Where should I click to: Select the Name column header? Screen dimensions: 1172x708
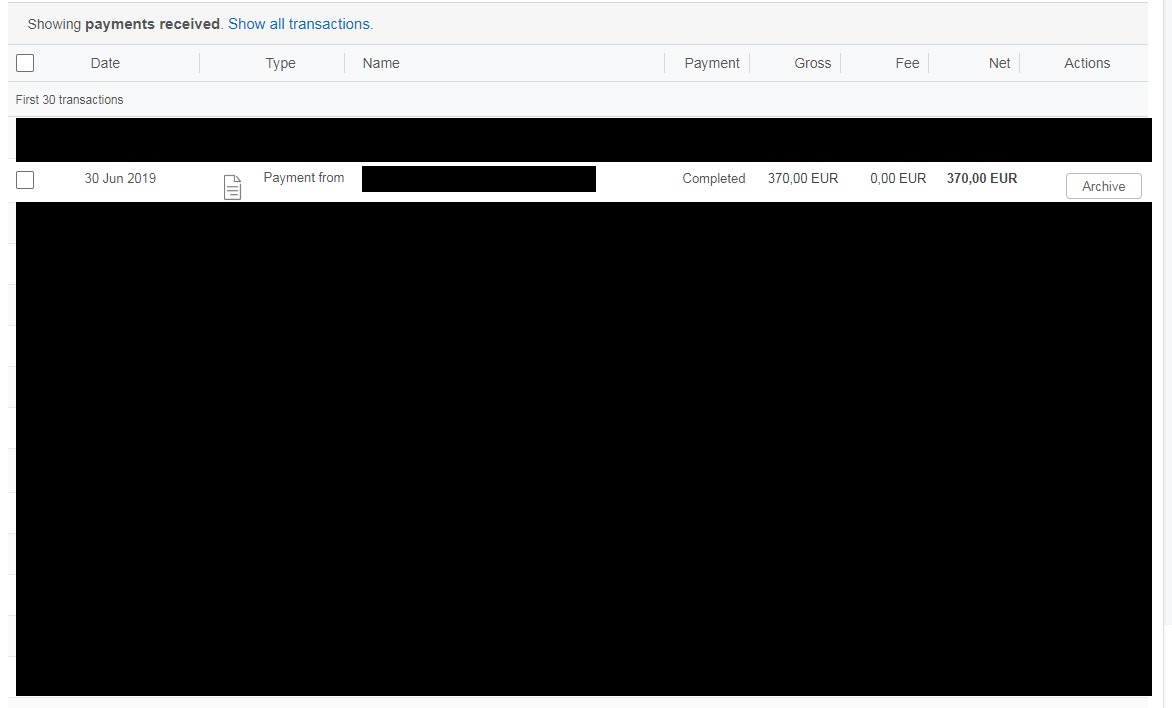point(381,64)
